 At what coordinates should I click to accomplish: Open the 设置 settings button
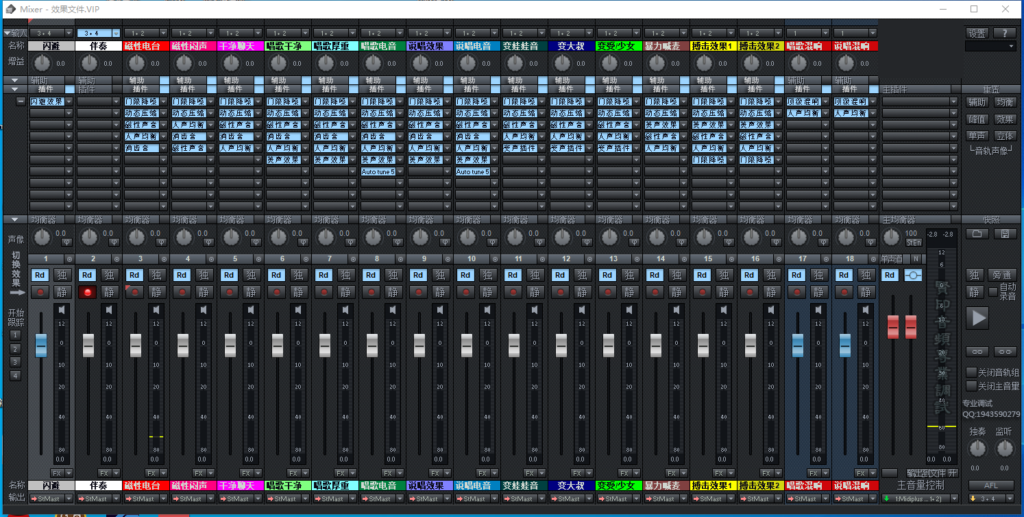[x=977, y=33]
